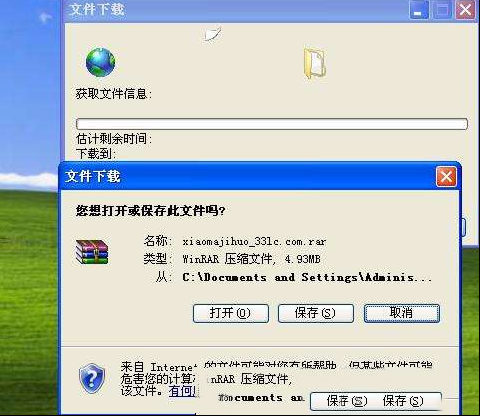
Task: Open the 有何风险 link
Action: coord(183,391)
